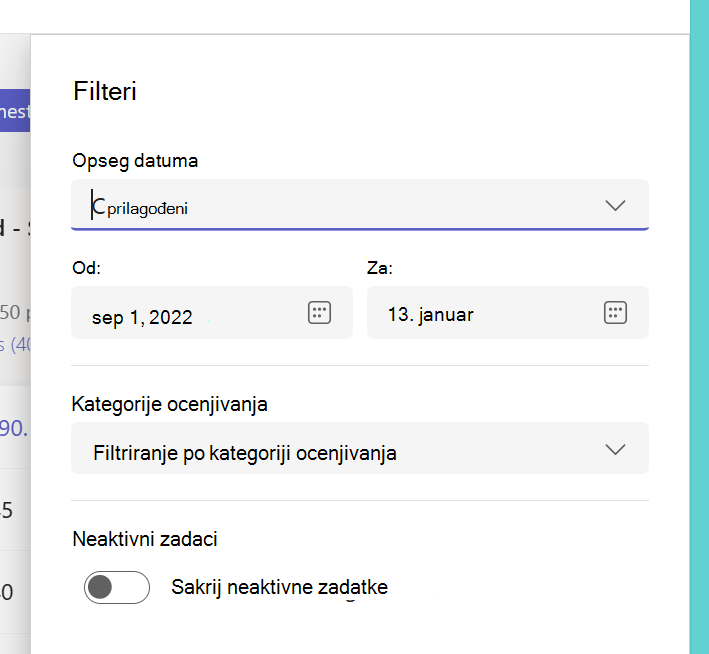Viewport: 709px width, 654px height.
Task: Click the prilagođeni date range field
Action: [x=360, y=204]
